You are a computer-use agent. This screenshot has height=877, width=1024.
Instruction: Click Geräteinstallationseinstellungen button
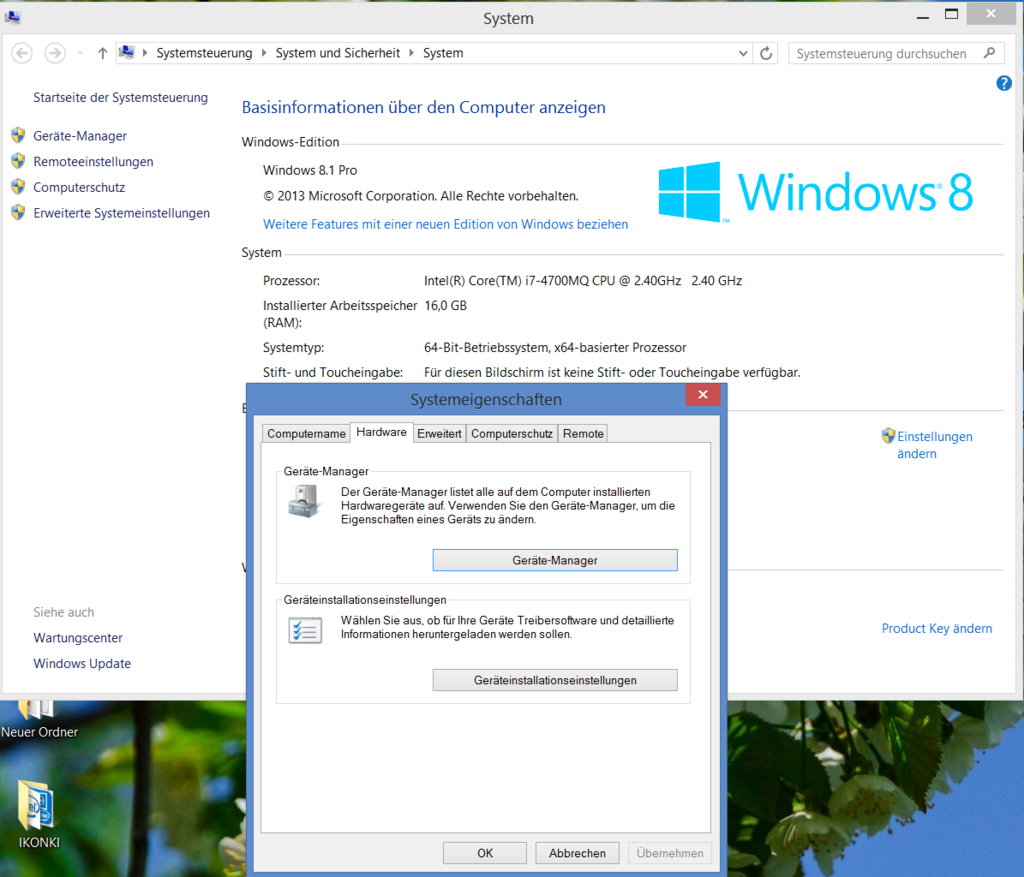coord(555,680)
